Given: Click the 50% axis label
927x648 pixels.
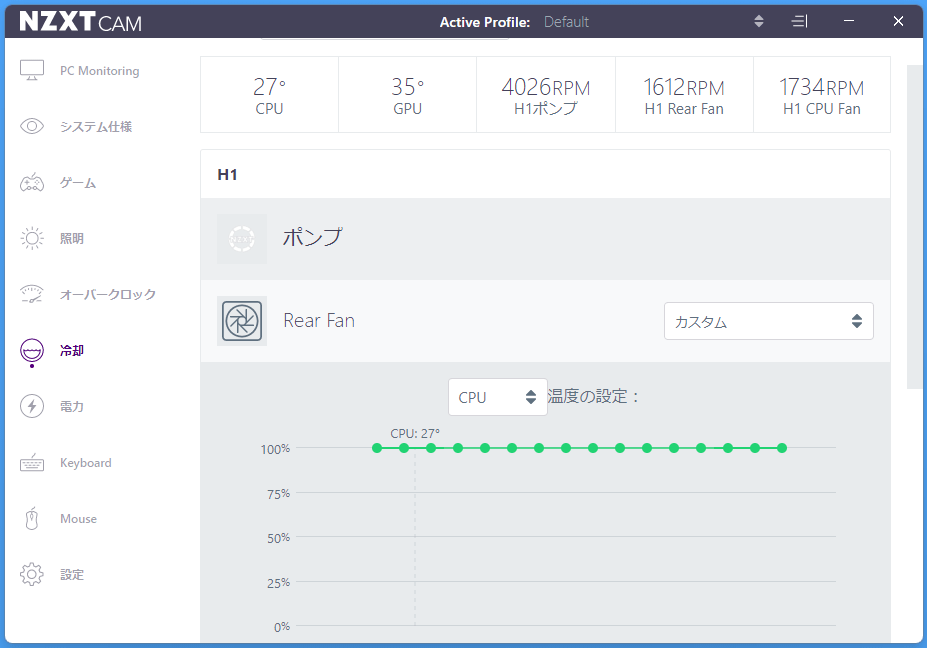Looking at the screenshot, I should [x=278, y=538].
